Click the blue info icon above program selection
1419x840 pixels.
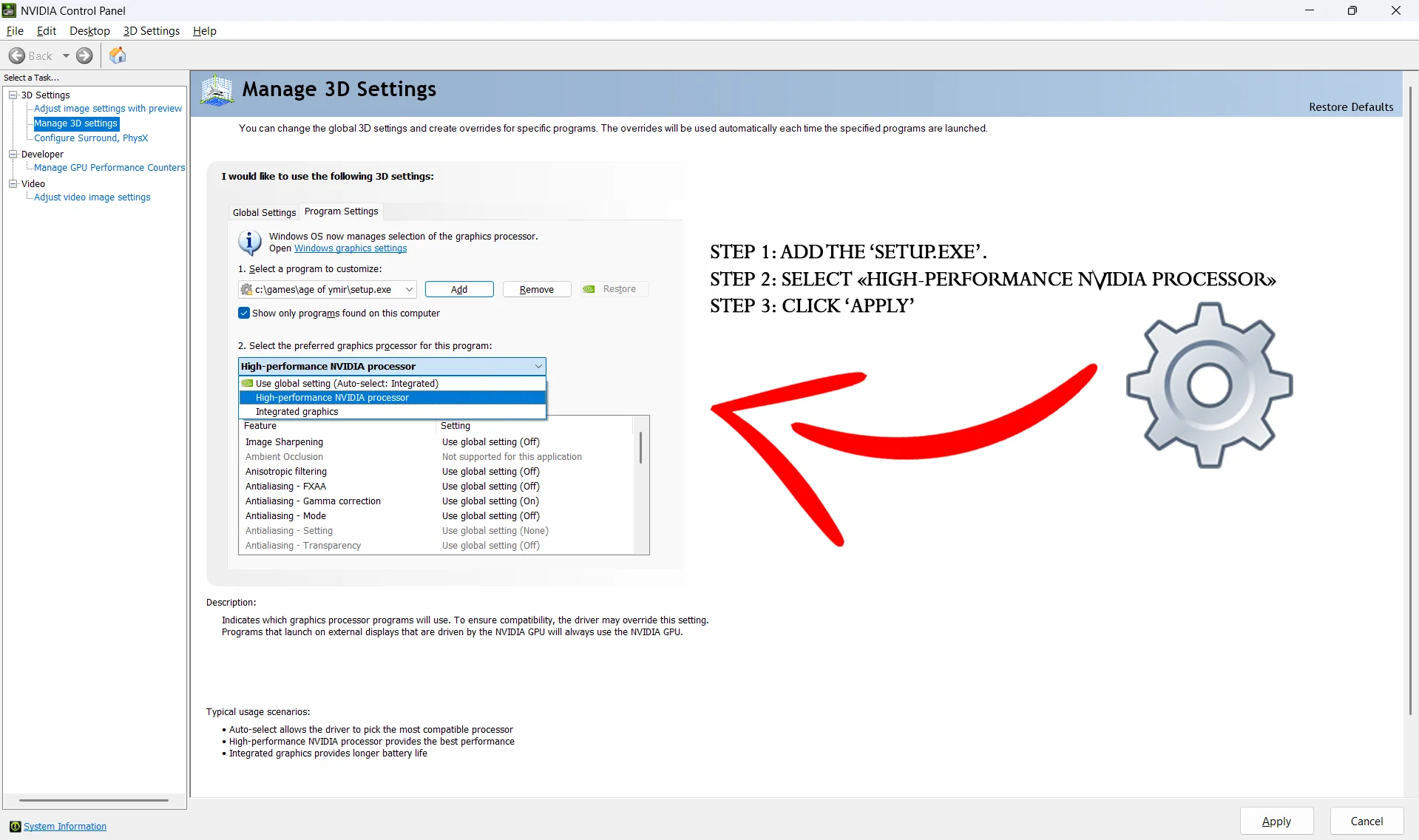pyautogui.click(x=248, y=242)
